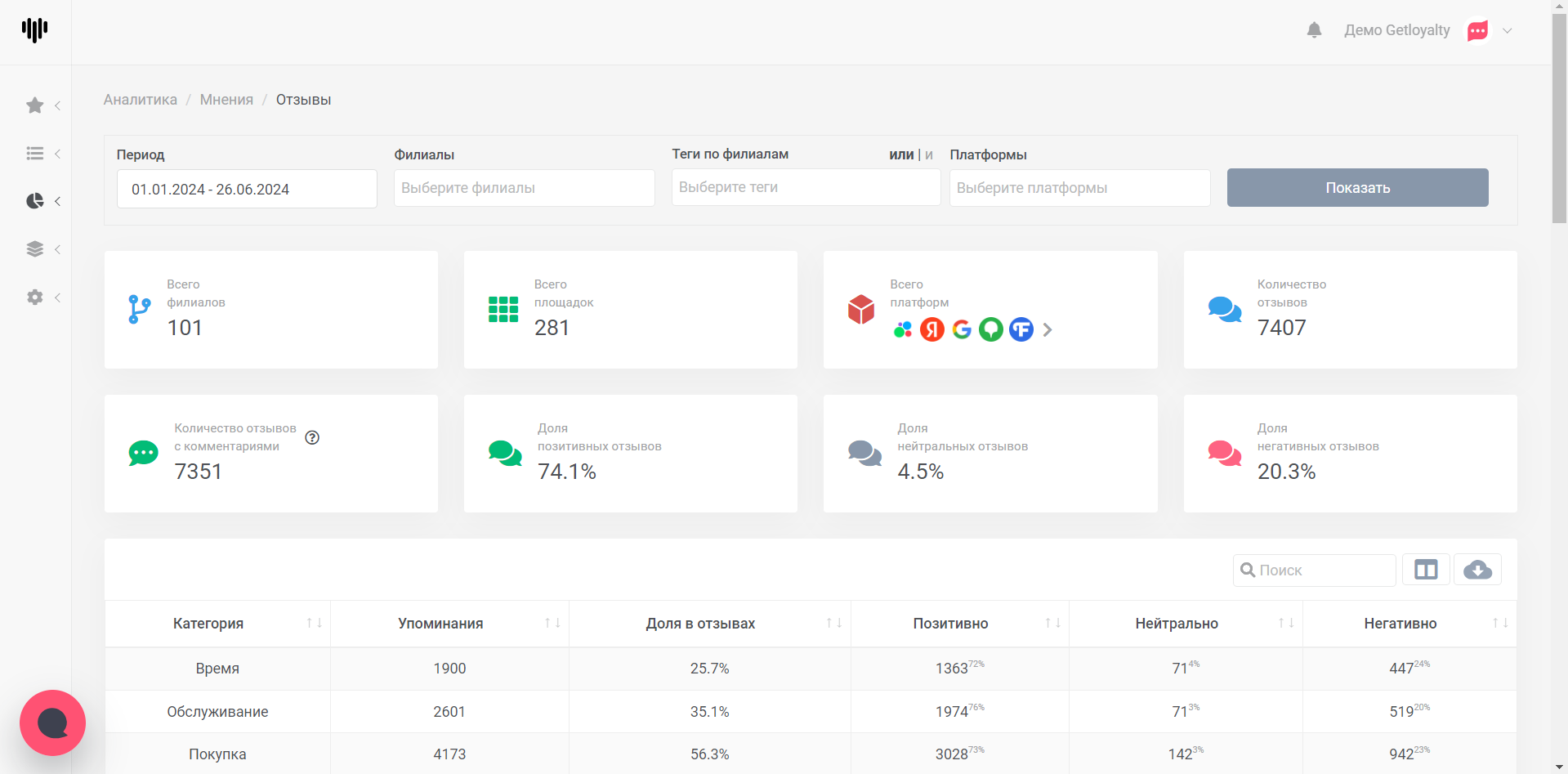Click the 56.3% share cell
Viewport: 1568px width, 774px height.
point(709,754)
